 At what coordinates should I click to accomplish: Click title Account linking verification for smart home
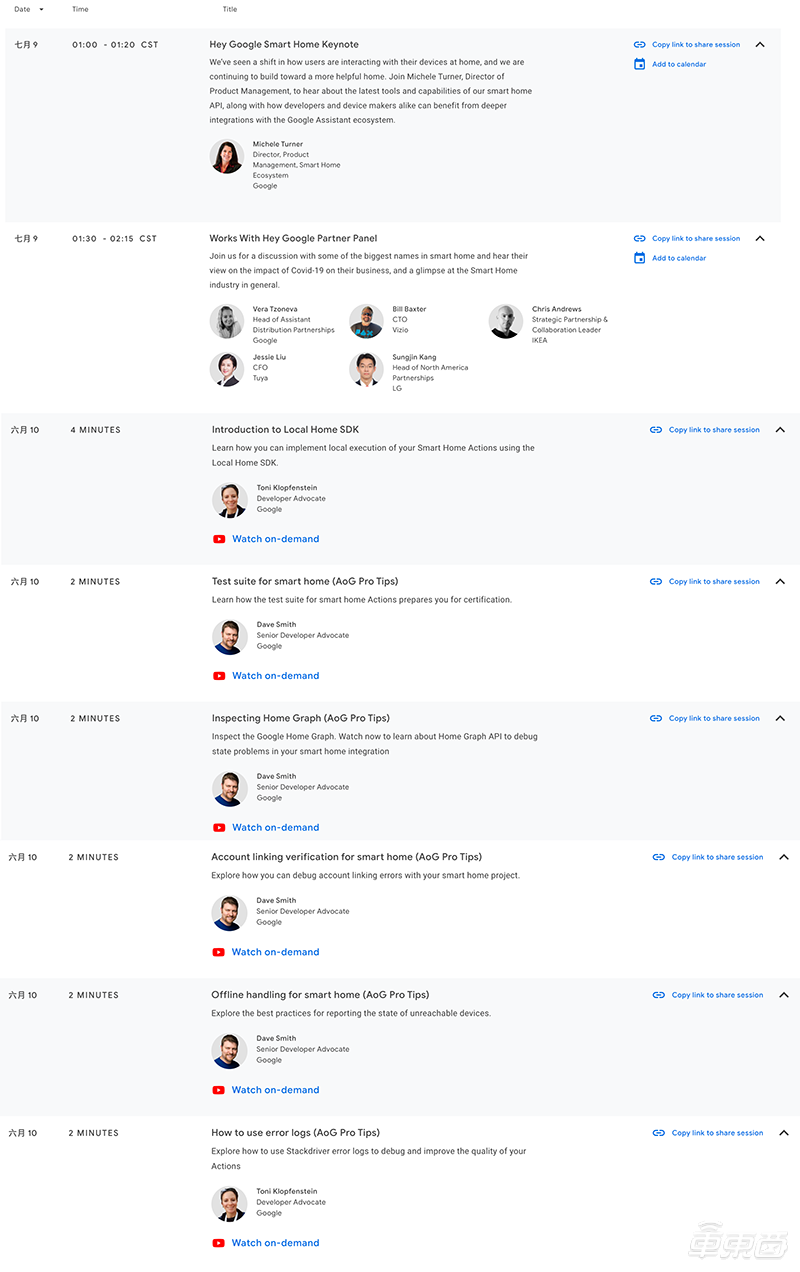(x=346, y=857)
